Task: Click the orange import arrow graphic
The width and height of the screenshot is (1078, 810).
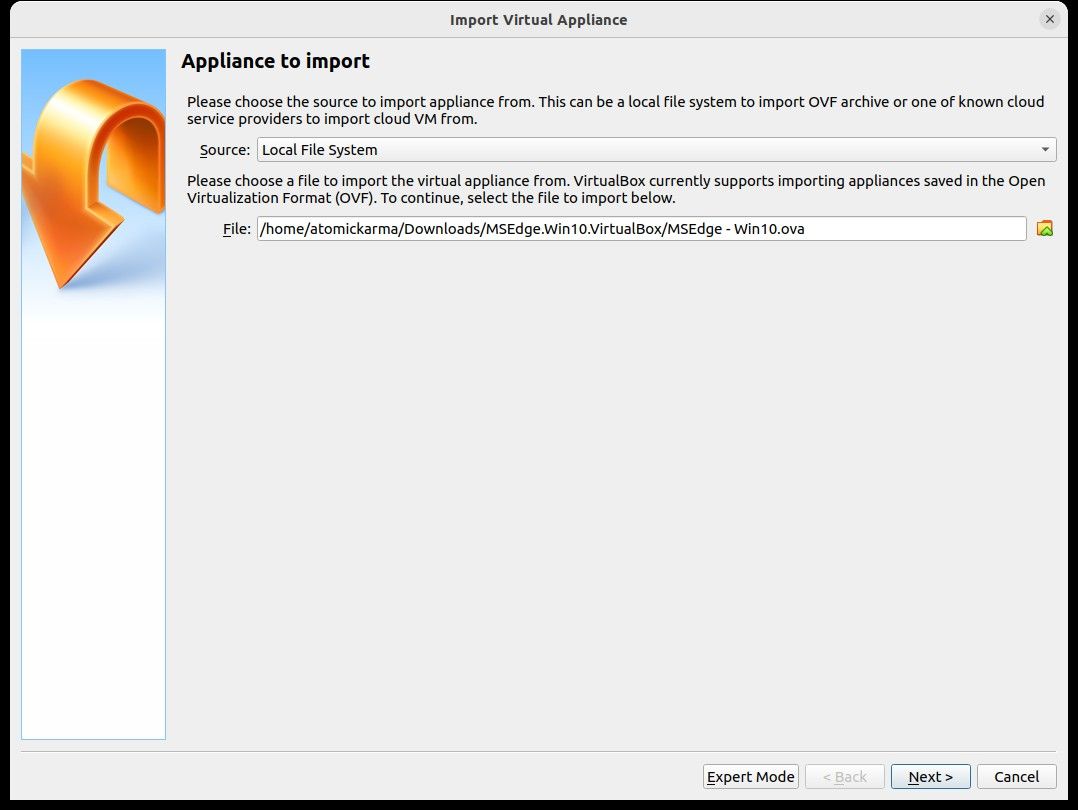Action: point(94,182)
